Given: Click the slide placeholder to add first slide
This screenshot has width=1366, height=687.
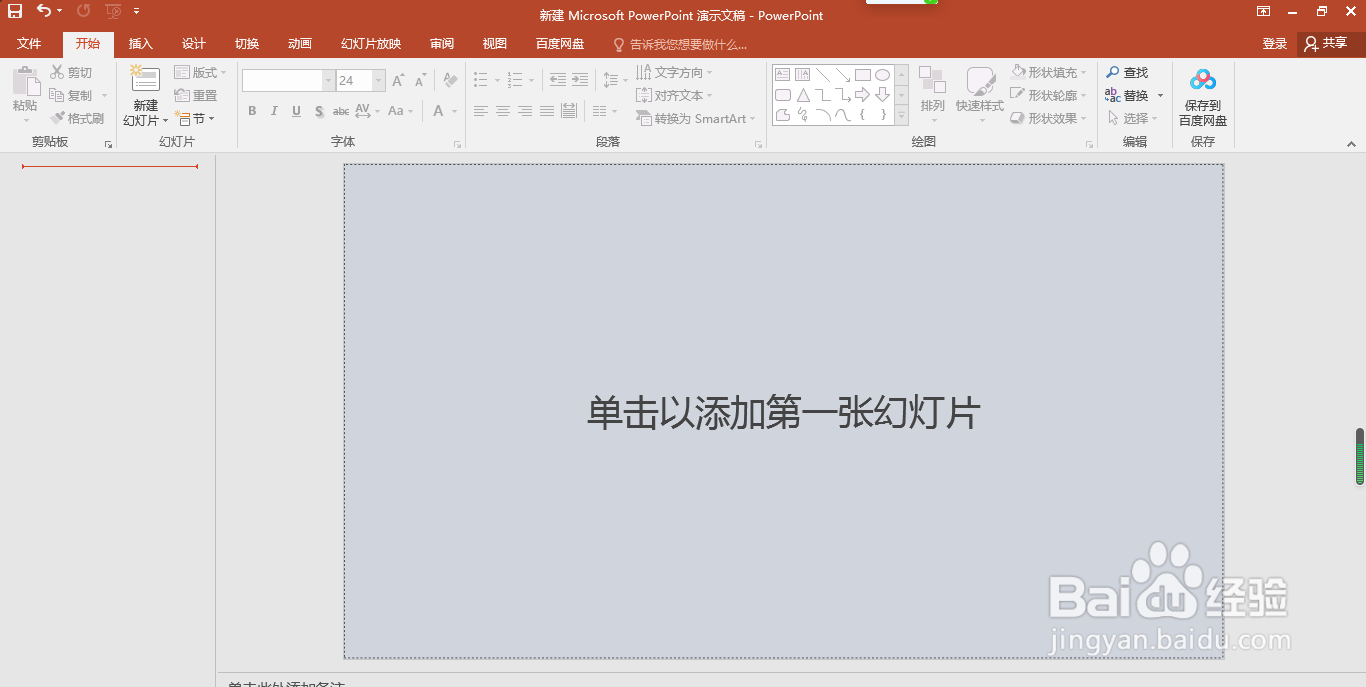Looking at the screenshot, I should tap(783, 413).
